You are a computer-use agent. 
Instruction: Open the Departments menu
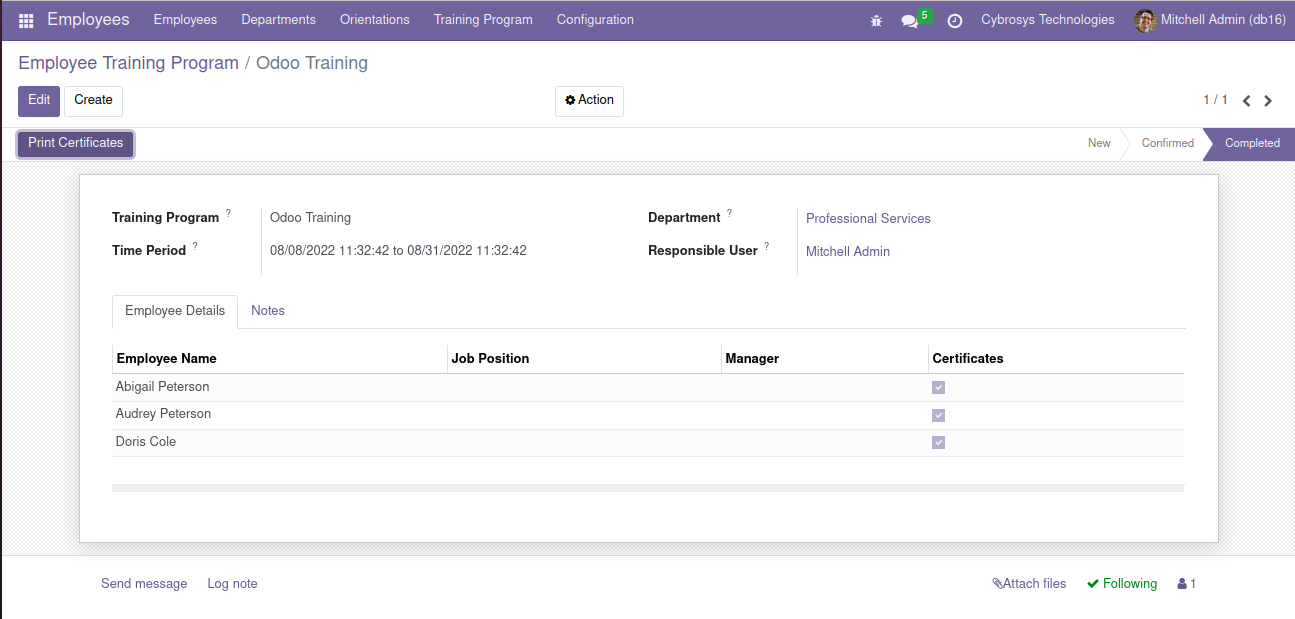coord(278,20)
